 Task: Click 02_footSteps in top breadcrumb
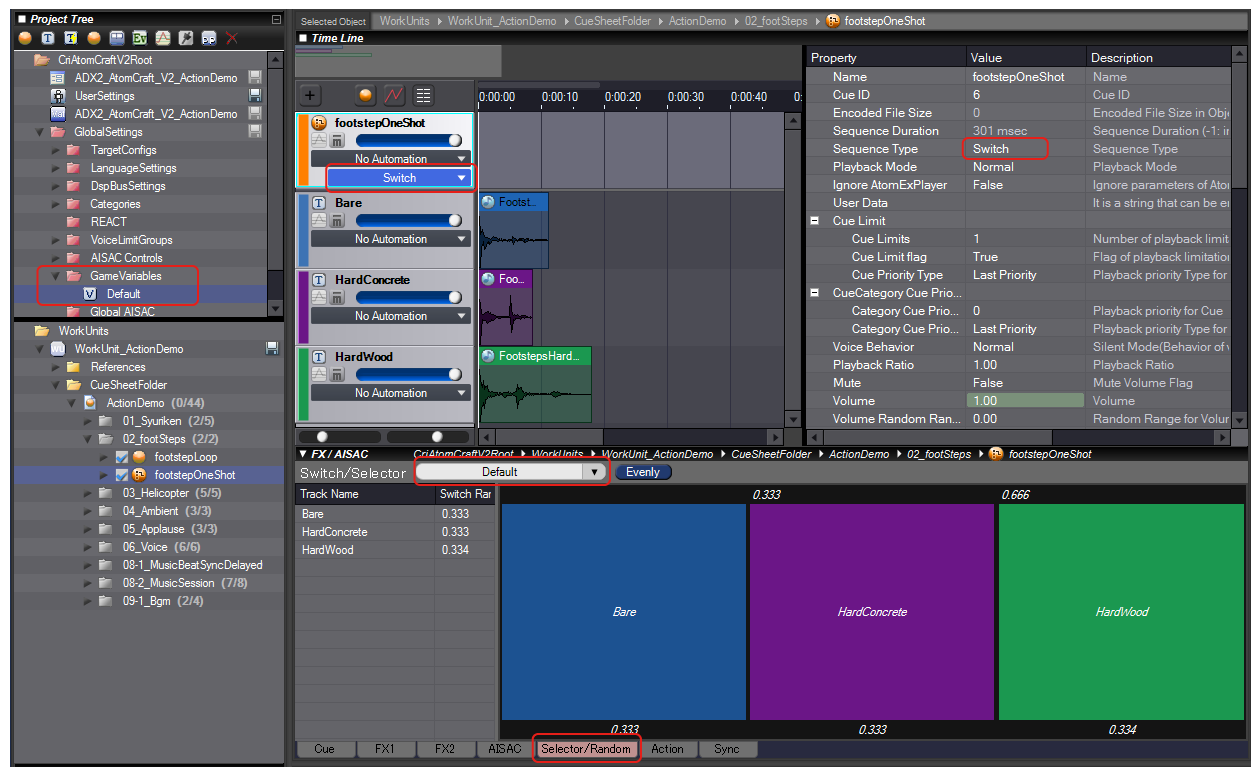click(775, 21)
